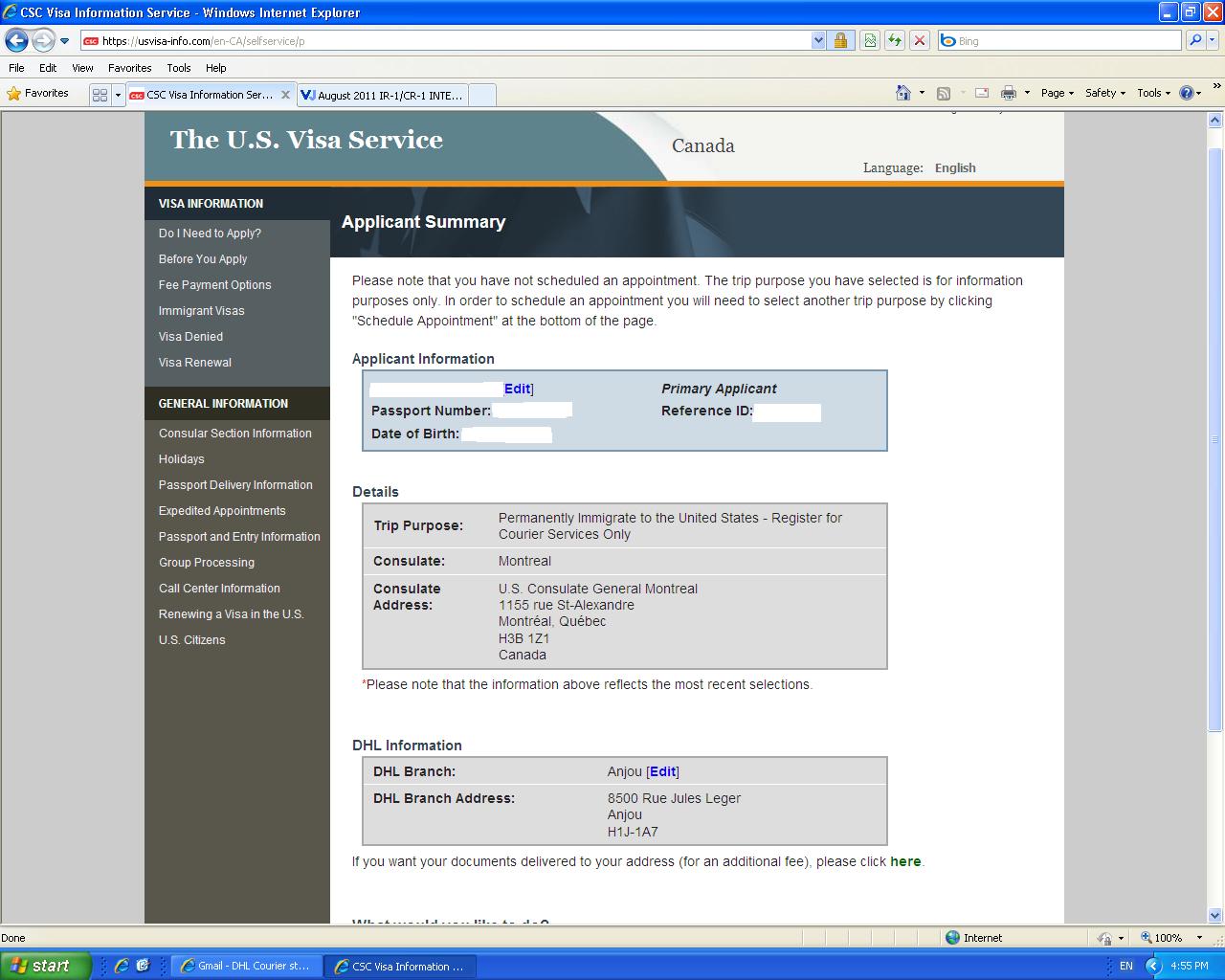This screenshot has width=1225, height=980.
Task: Open 'Before You Apply' sidebar link
Action: 203,259
